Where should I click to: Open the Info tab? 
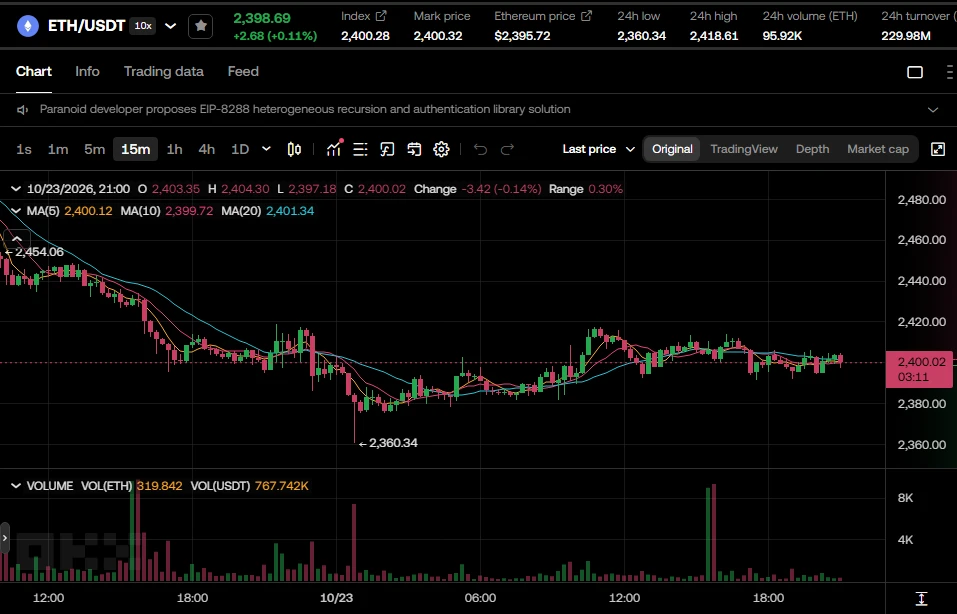[x=87, y=71]
